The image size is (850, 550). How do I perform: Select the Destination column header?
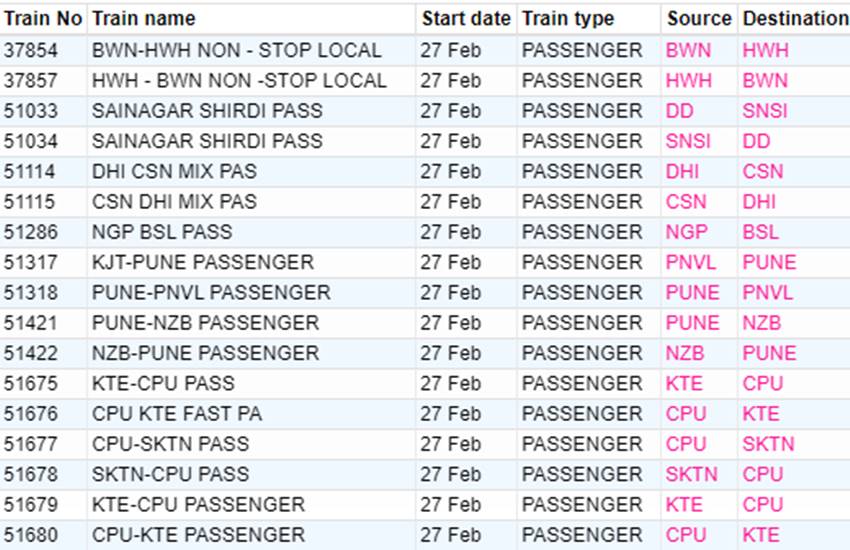pyautogui.click(x=795, y=19)
